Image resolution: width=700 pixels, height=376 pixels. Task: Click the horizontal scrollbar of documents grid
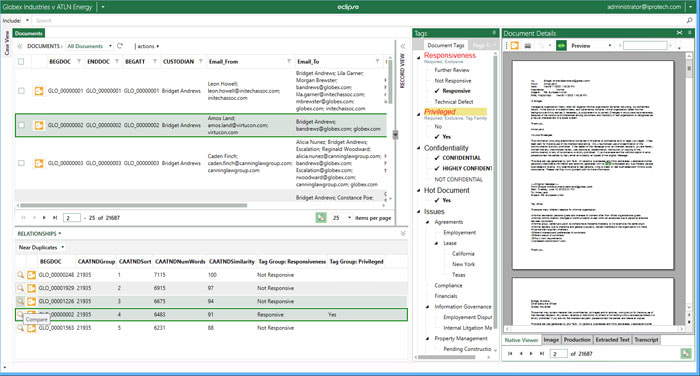(x=134, y=205)
